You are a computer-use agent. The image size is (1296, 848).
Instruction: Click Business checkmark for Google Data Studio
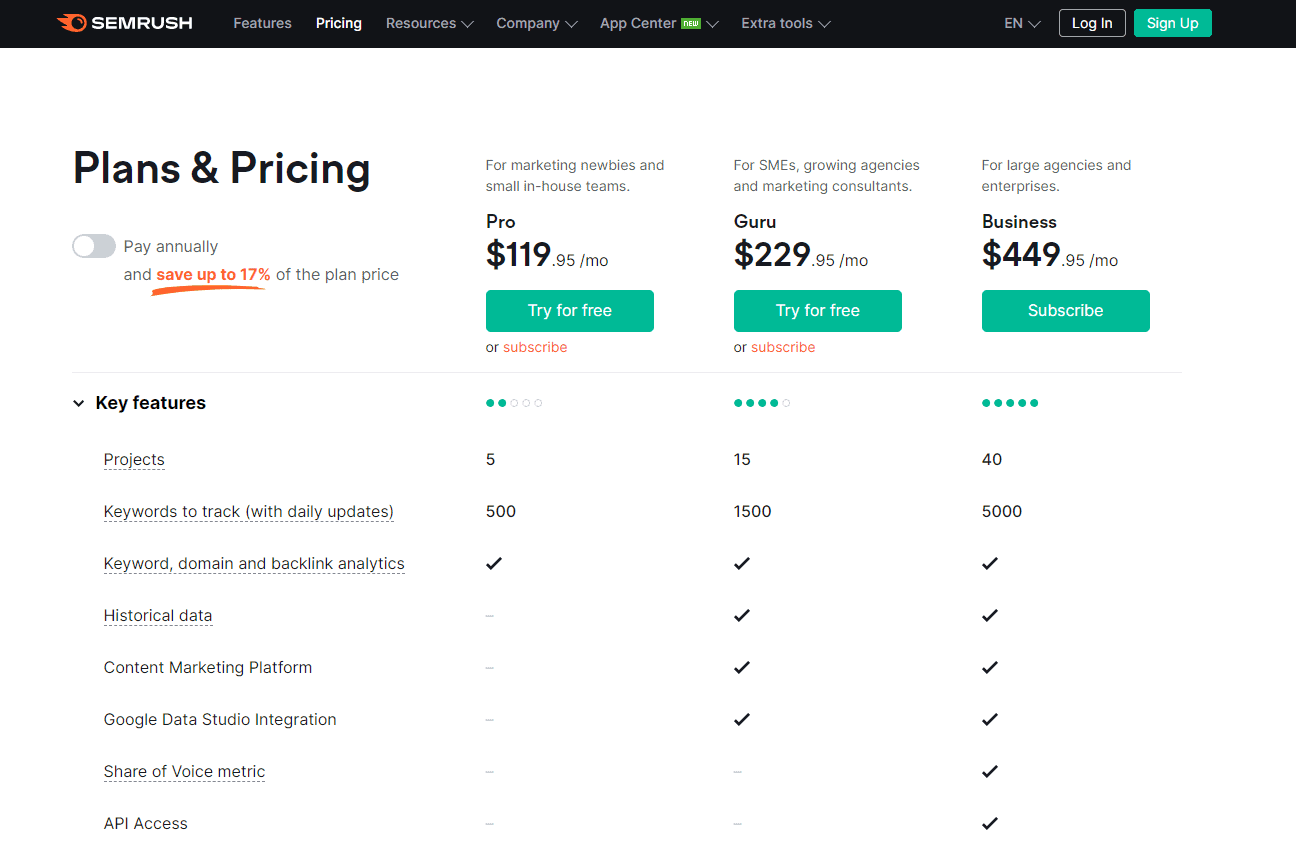coord(990,719)
